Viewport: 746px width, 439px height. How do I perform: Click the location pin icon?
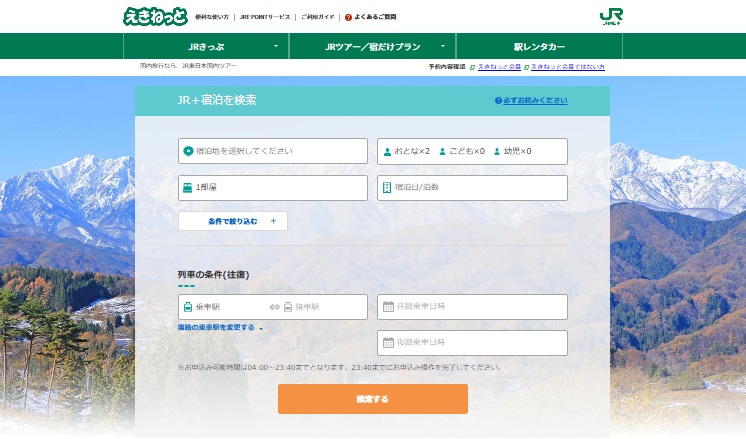click(x=188, y=151)
